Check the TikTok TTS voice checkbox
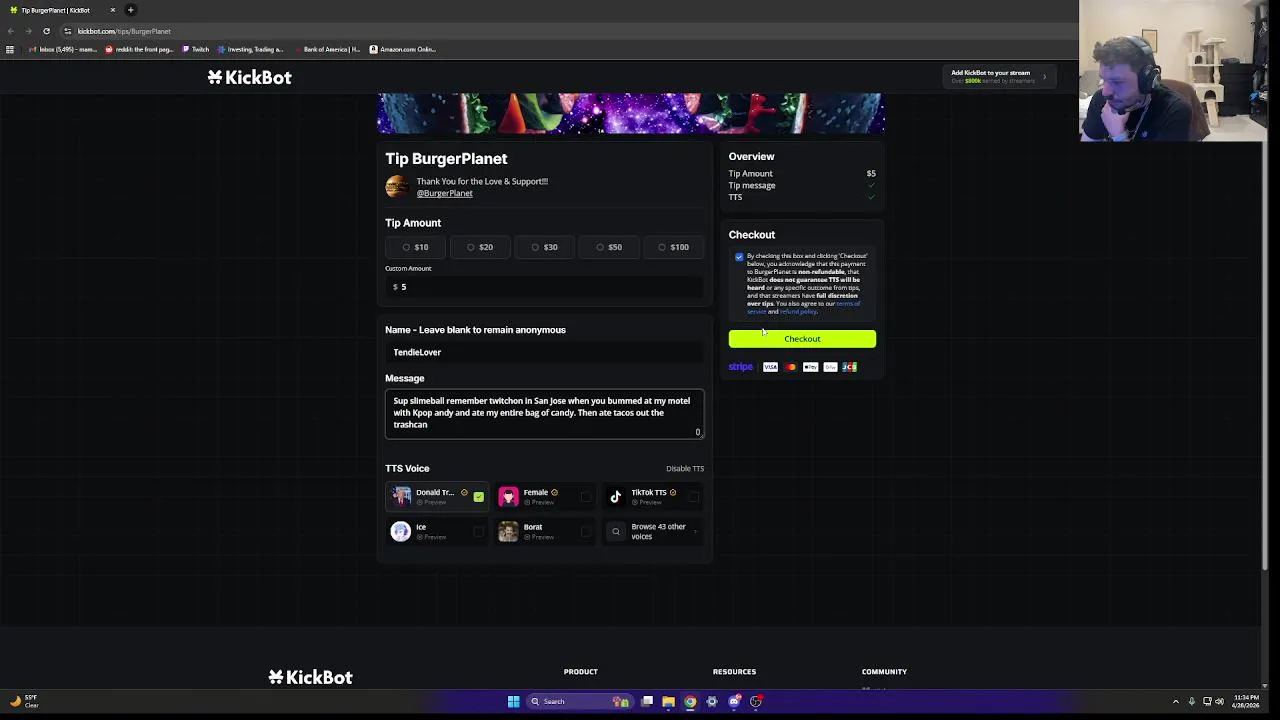 tap(694, 496)
